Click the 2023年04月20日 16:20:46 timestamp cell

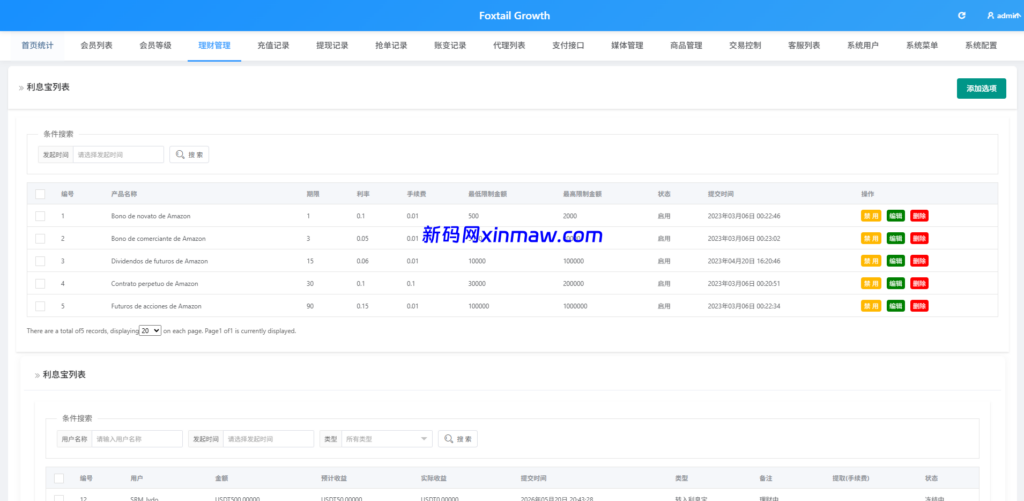(x=744, y=261)
